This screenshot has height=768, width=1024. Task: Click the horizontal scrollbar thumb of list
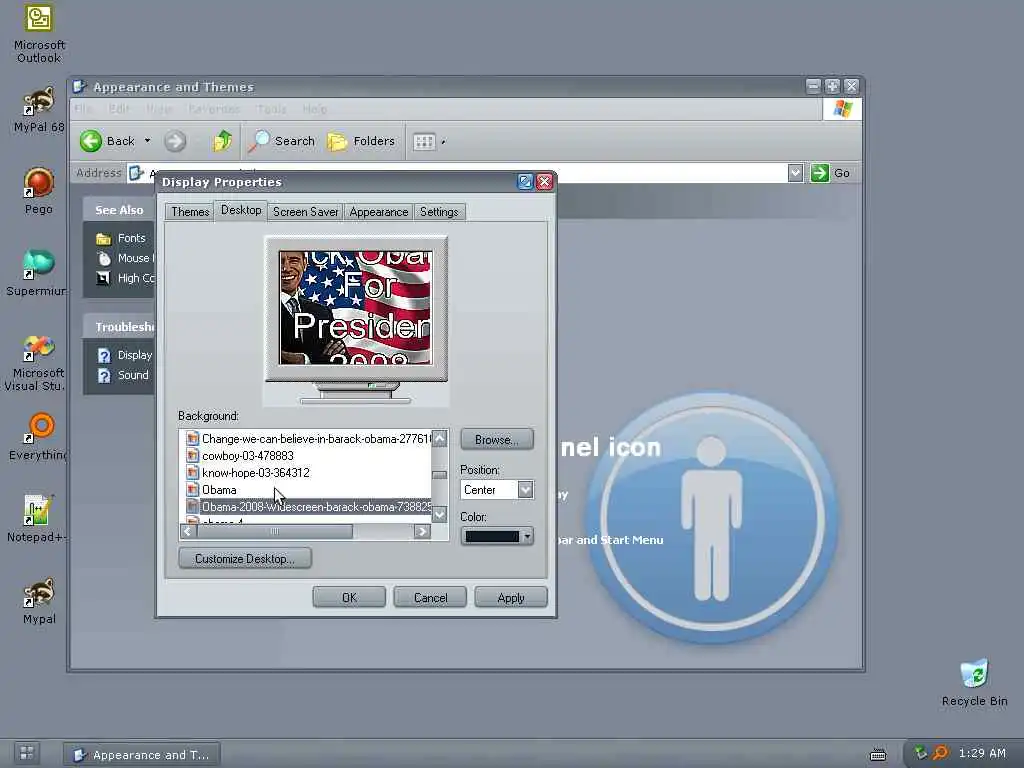[x=275, y=532]
